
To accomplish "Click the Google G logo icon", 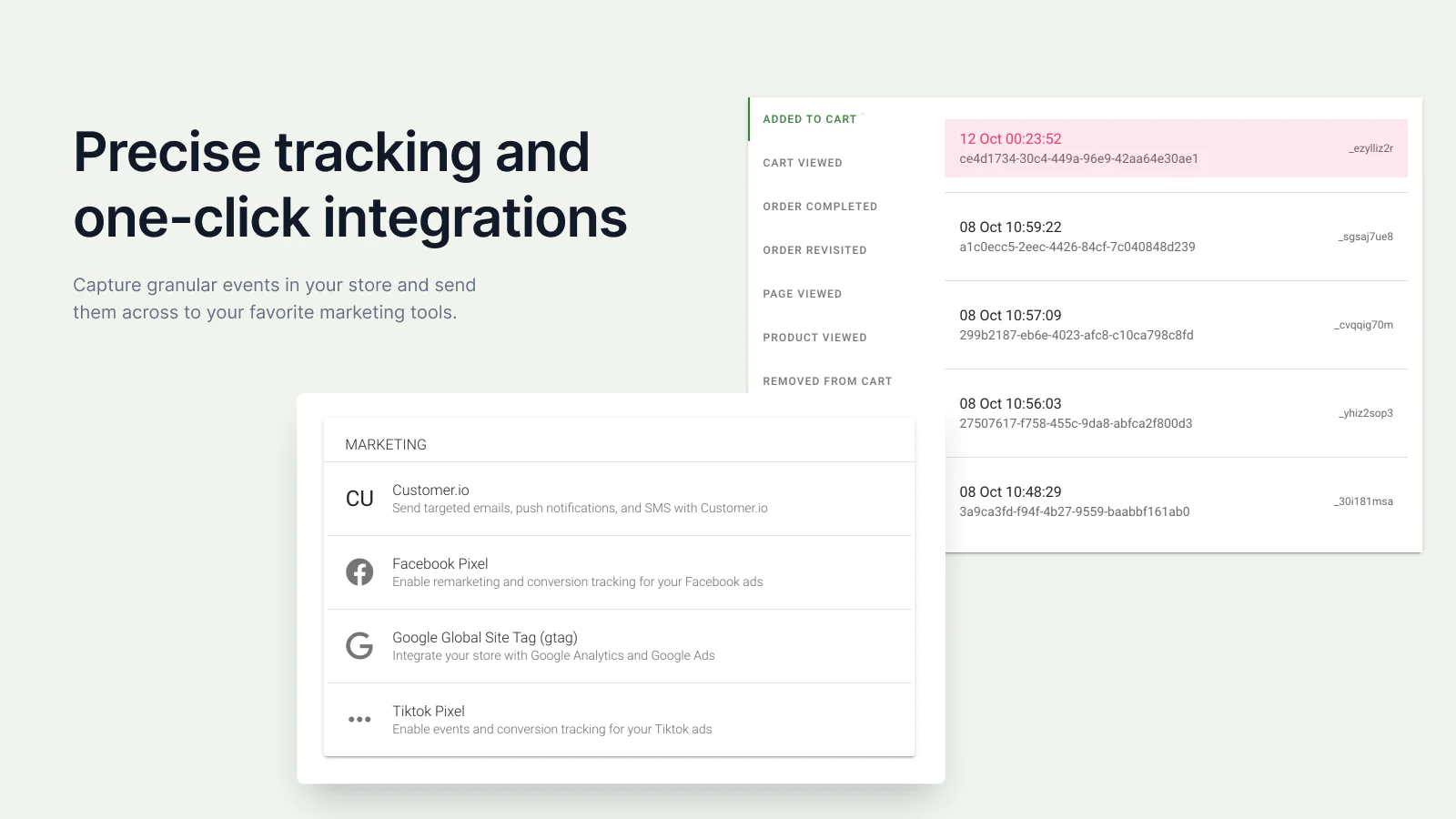I will pyautogui.click(x=359, y=646).
